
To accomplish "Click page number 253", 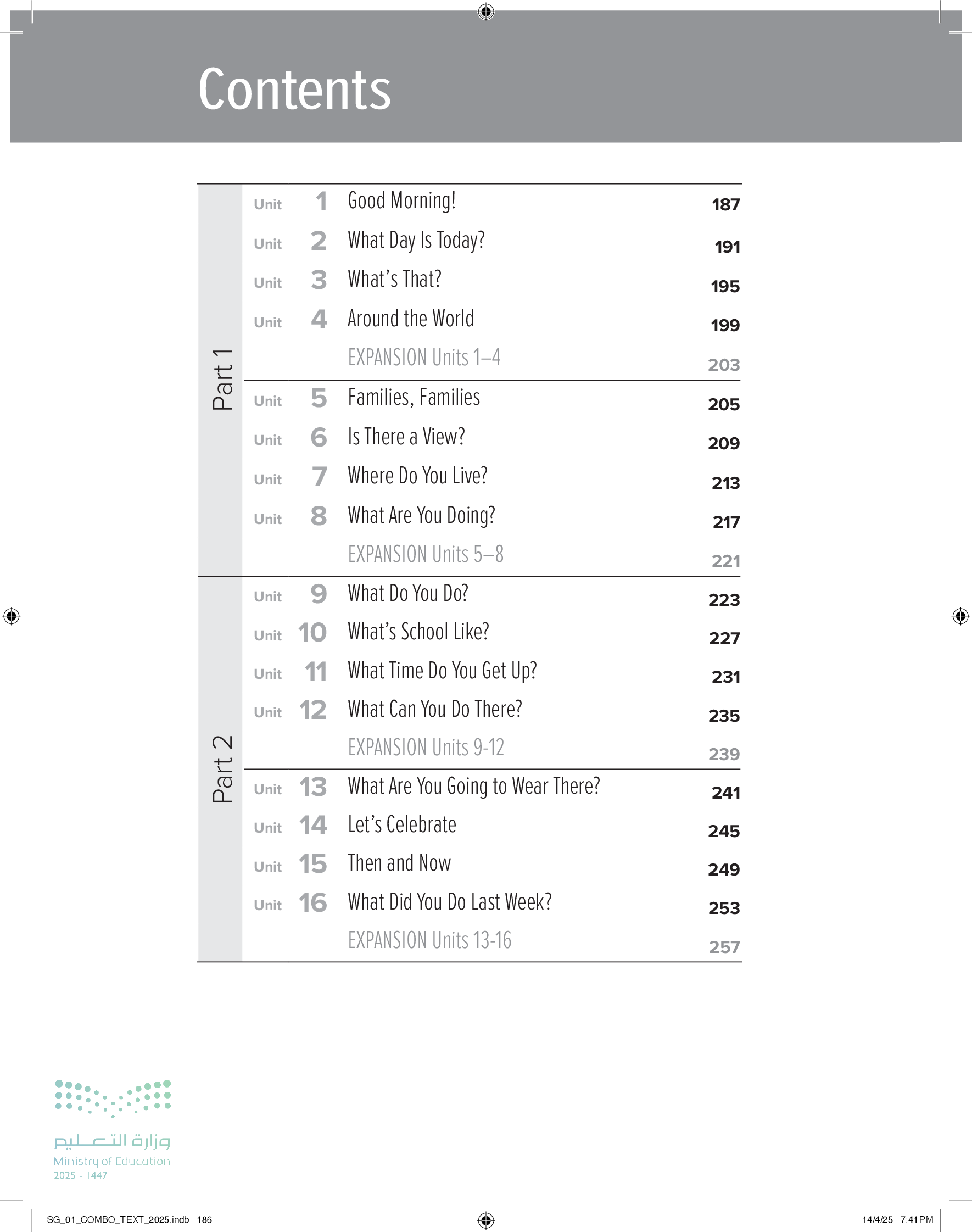I will pos(723,908).
